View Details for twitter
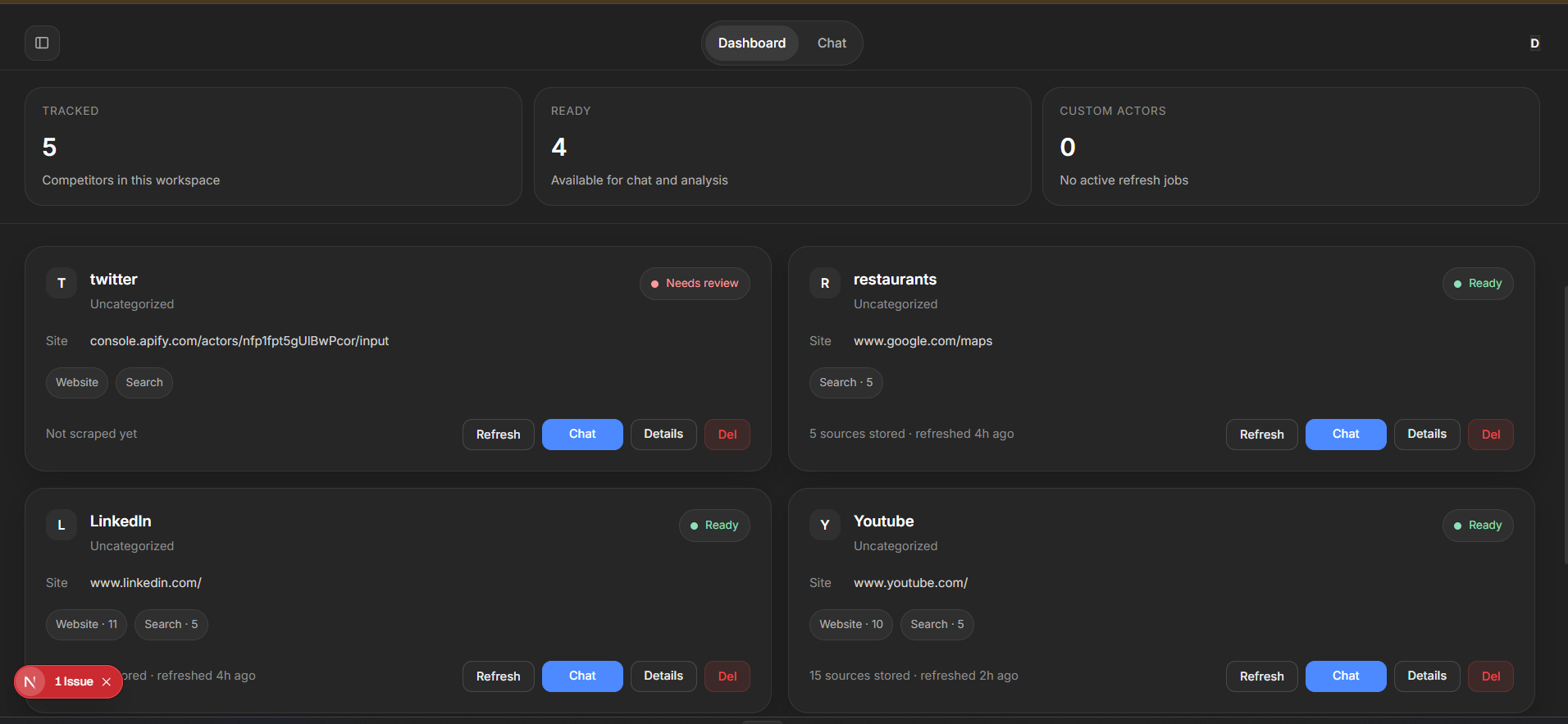 point(663,435)
